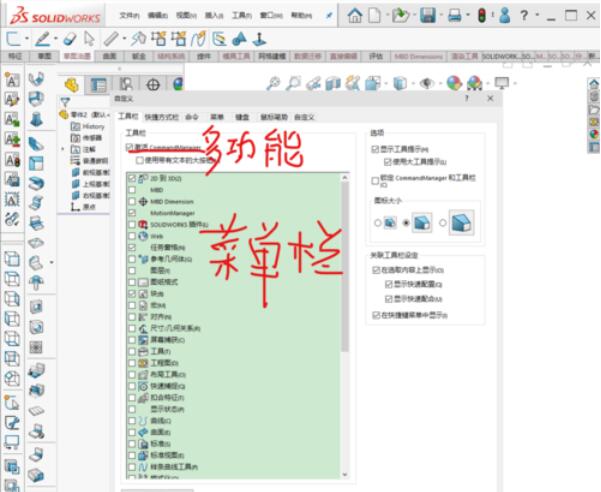The image size is (601, 492).
Task: Toggle the MotionManager checkbox
Action: (132, 213)
